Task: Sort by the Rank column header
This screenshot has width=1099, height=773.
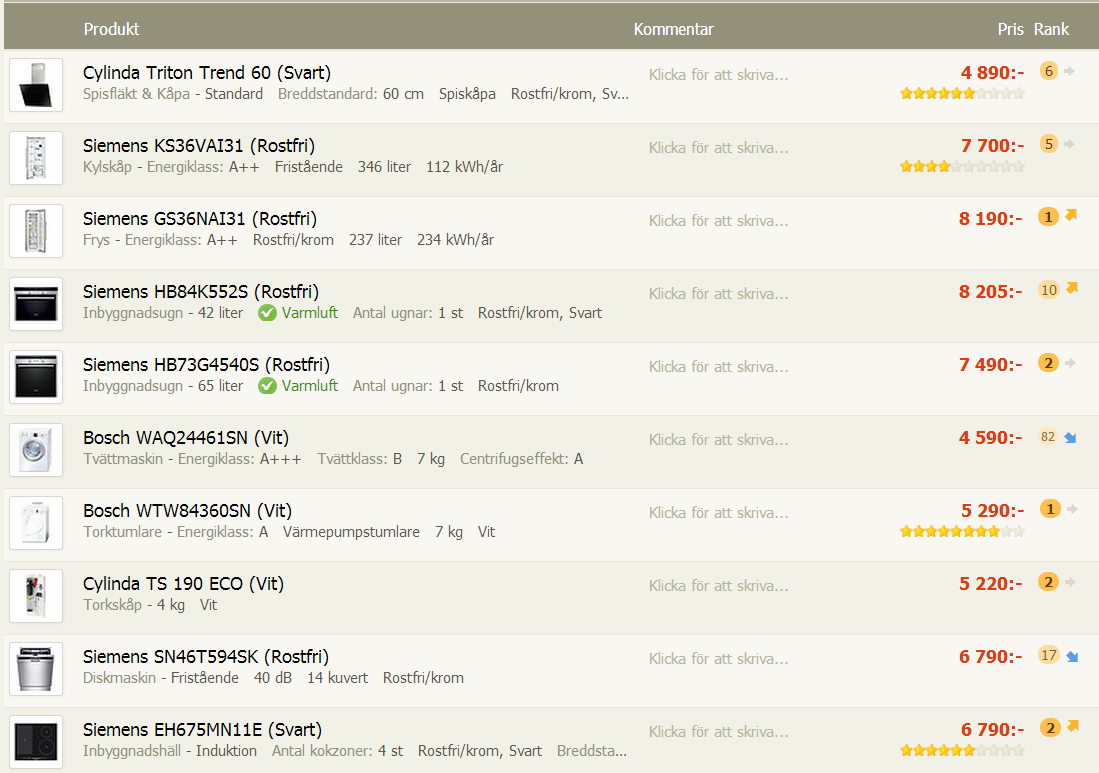Action: 1051,29
